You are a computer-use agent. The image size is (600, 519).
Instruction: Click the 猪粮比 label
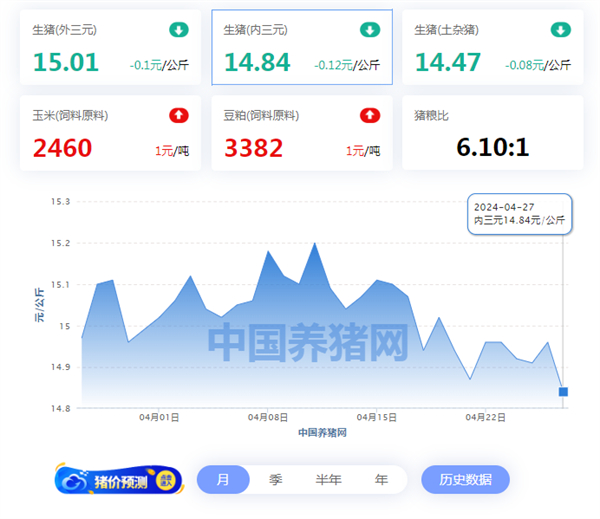point(431,115)
